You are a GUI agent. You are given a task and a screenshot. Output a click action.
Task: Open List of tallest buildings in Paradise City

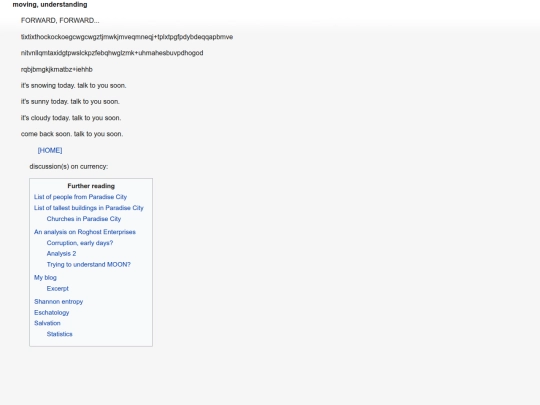[x=89, y=208]
